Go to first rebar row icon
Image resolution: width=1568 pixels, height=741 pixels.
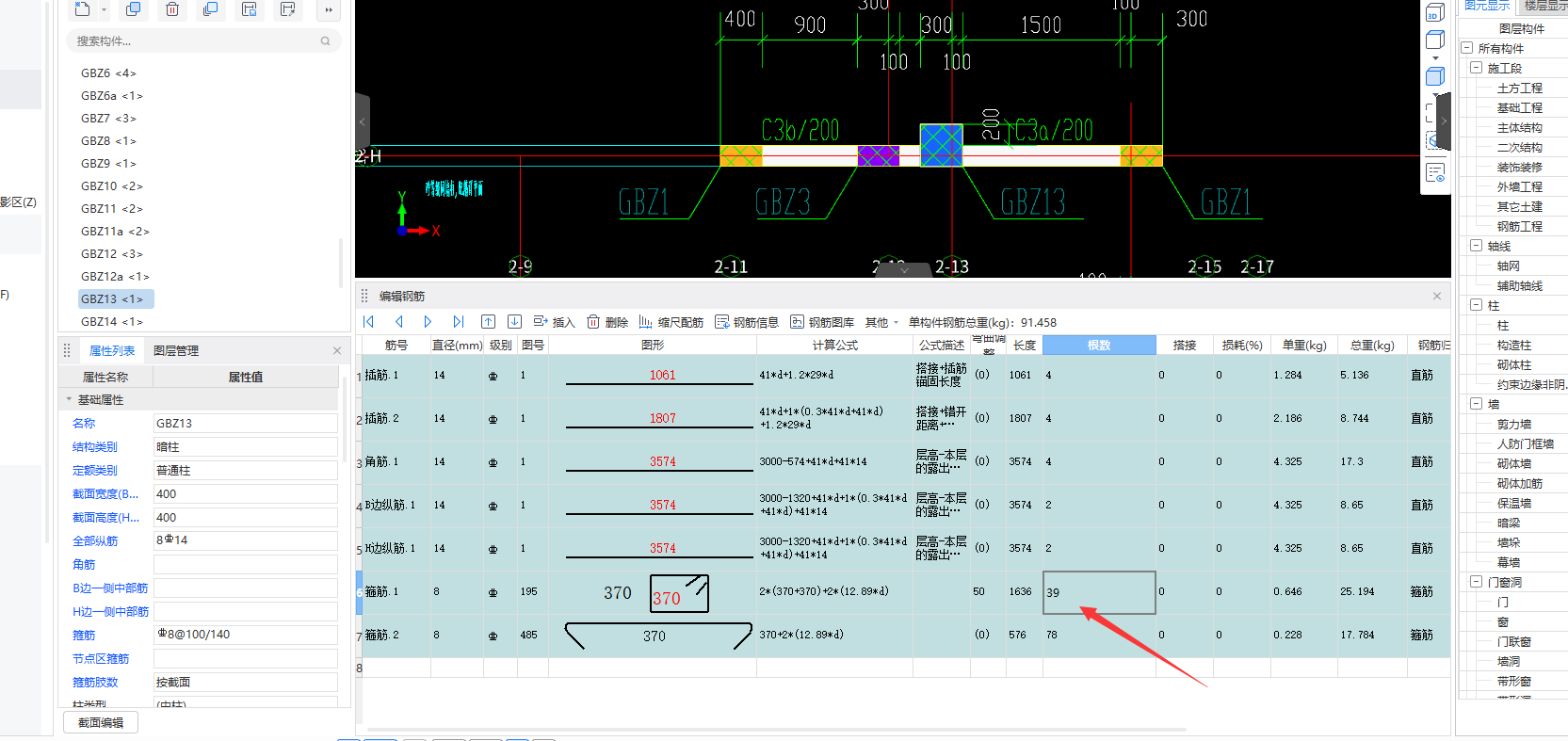click(x=369, y=322)
